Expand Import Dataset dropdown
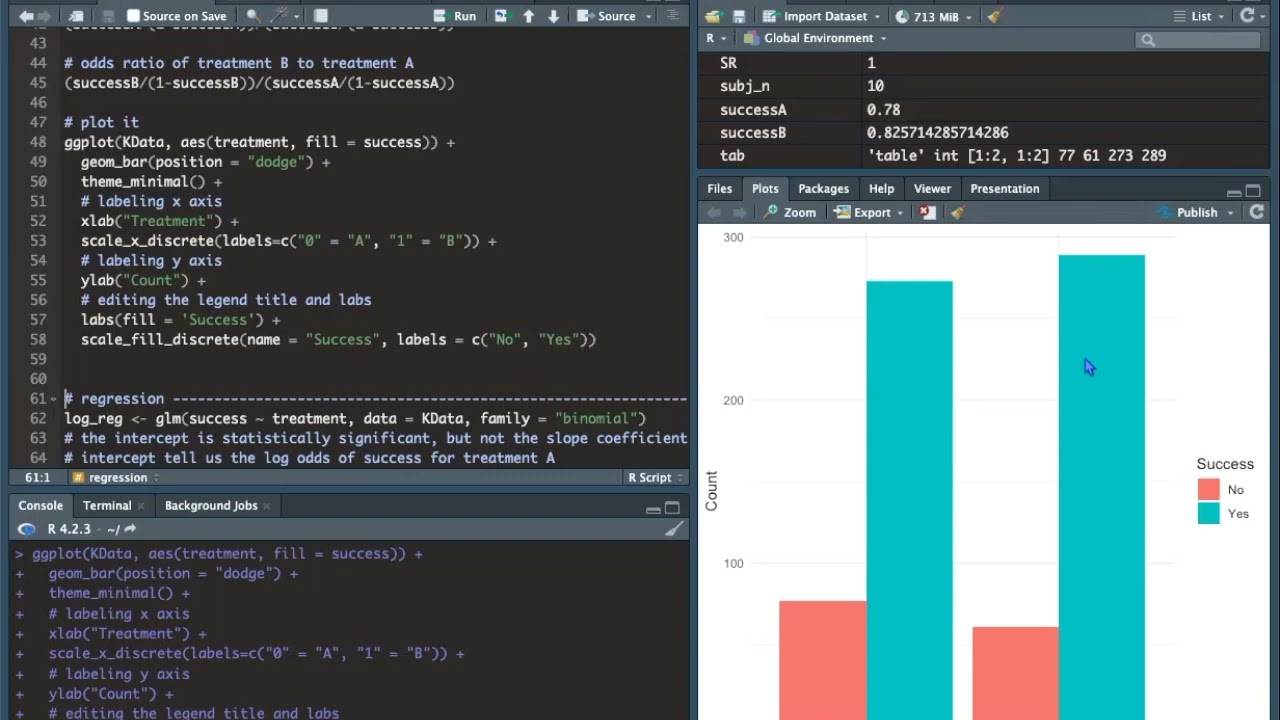Screen dimensions: 1280x720 click(x=819, y=16)
